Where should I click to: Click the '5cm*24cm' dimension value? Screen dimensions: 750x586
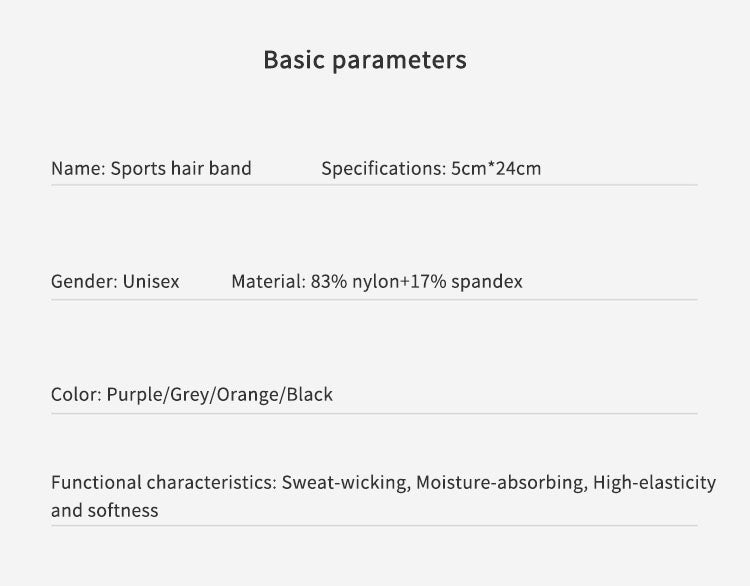coord(496,169)
